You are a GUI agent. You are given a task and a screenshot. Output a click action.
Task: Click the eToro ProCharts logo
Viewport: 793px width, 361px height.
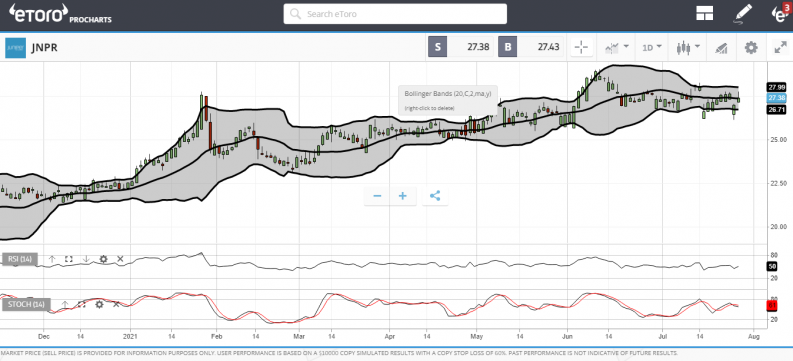click(x=61, y=14)
